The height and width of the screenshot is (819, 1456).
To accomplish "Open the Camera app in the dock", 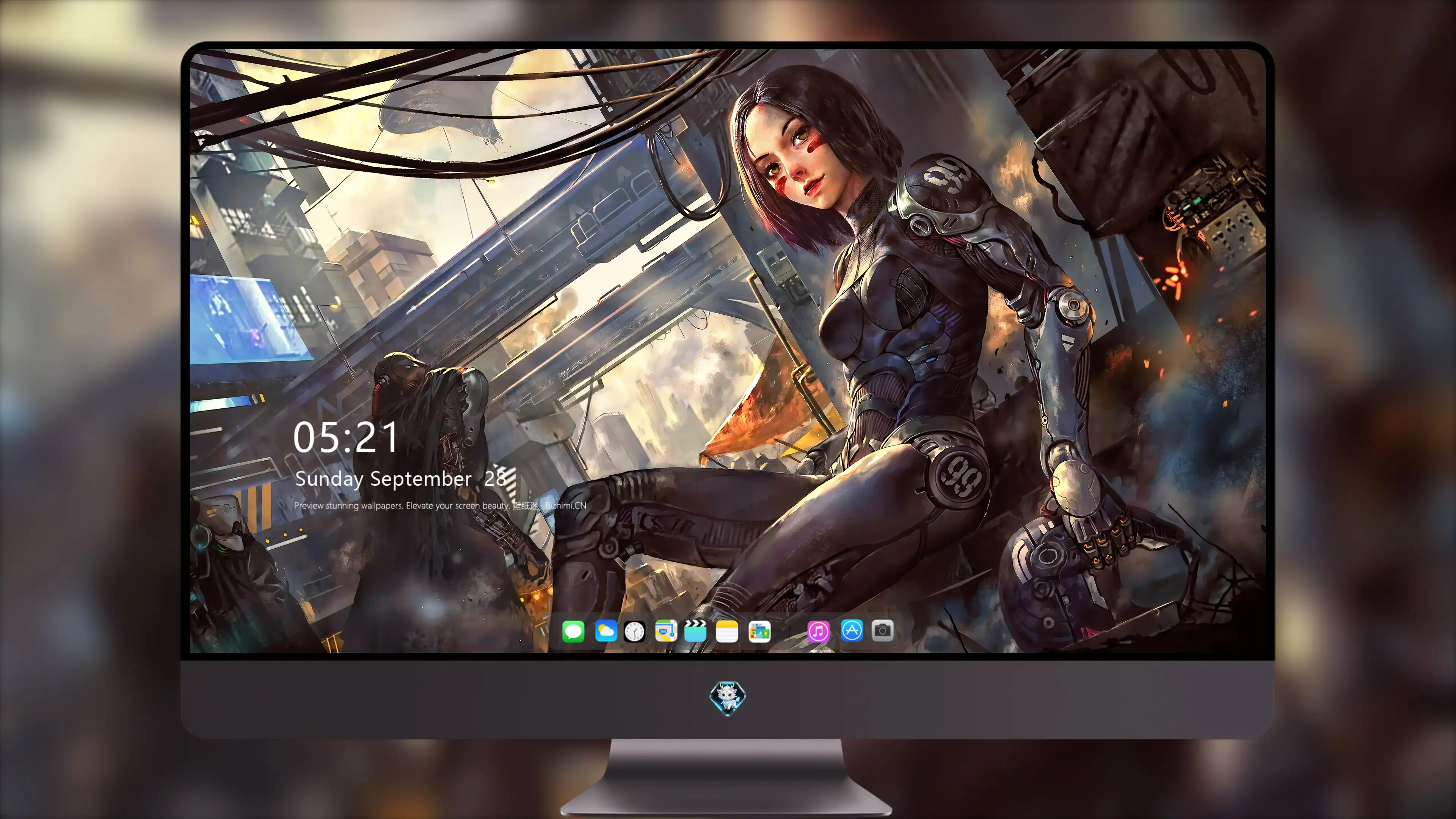I will point(882,630).
